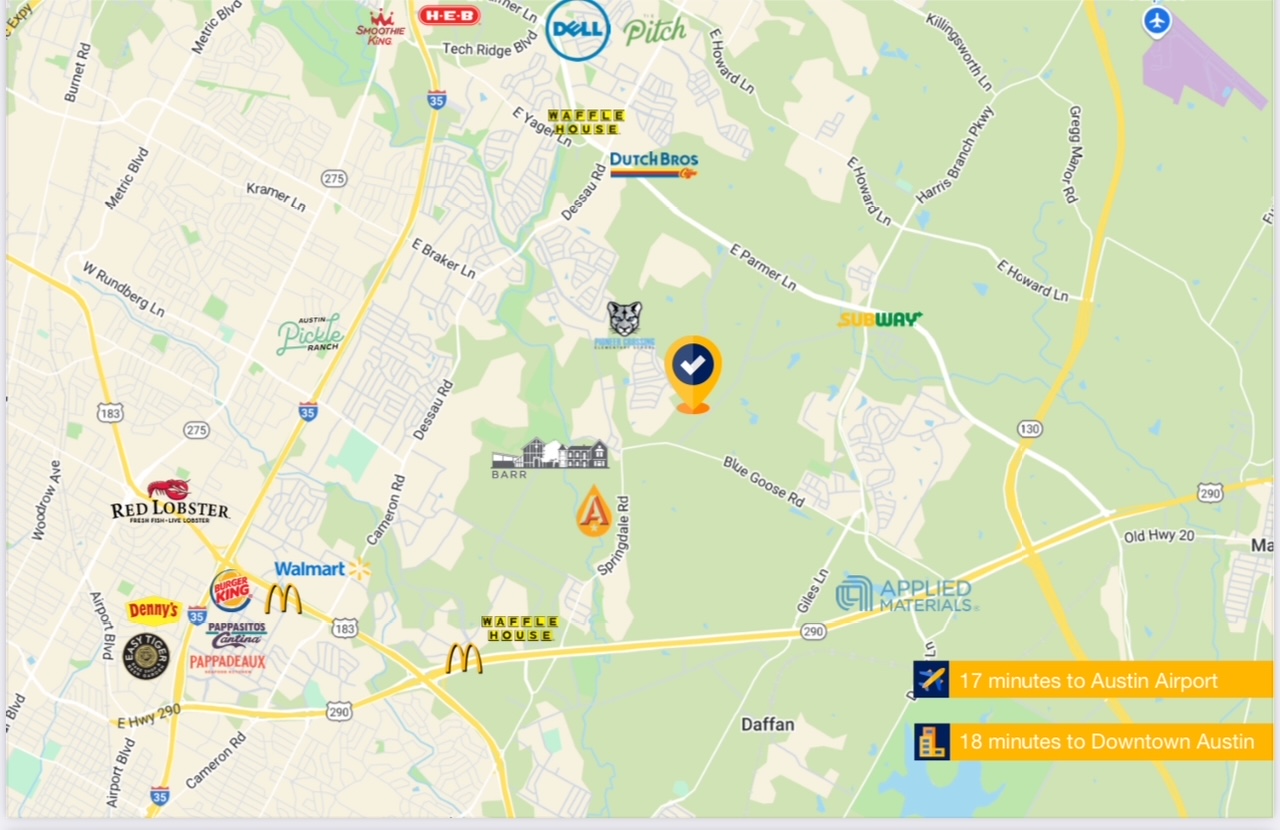Screen dimensions: 1280x830
Task: Click the Walmart logo marker
Action: pyautogui.click(x=322, y=569)
